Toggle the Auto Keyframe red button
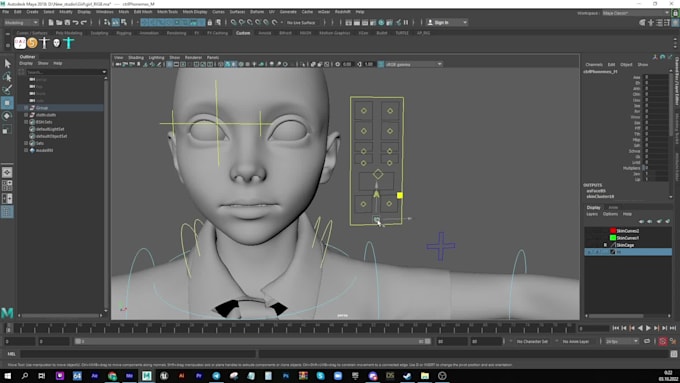 coord(663,341)
